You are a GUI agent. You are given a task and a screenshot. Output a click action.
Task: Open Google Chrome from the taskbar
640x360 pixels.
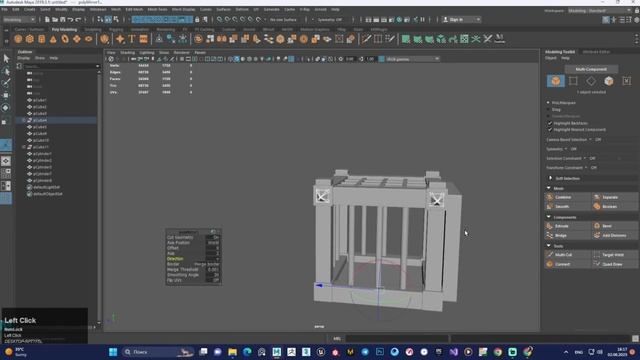(498, 352)
